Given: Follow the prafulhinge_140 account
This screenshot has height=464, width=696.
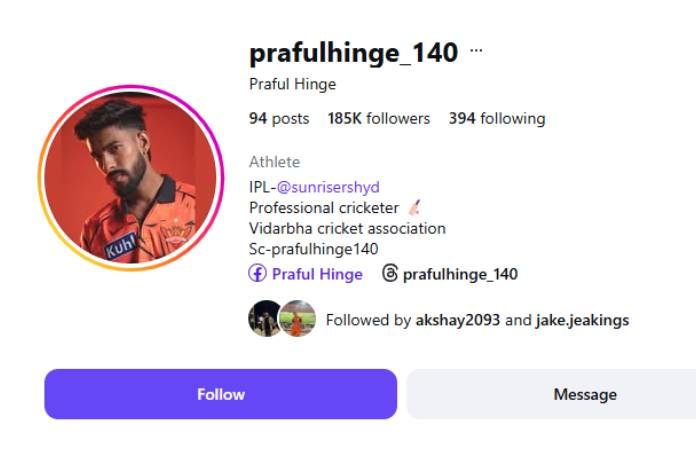Looking at the screenshot, I should tap(220, 394).
